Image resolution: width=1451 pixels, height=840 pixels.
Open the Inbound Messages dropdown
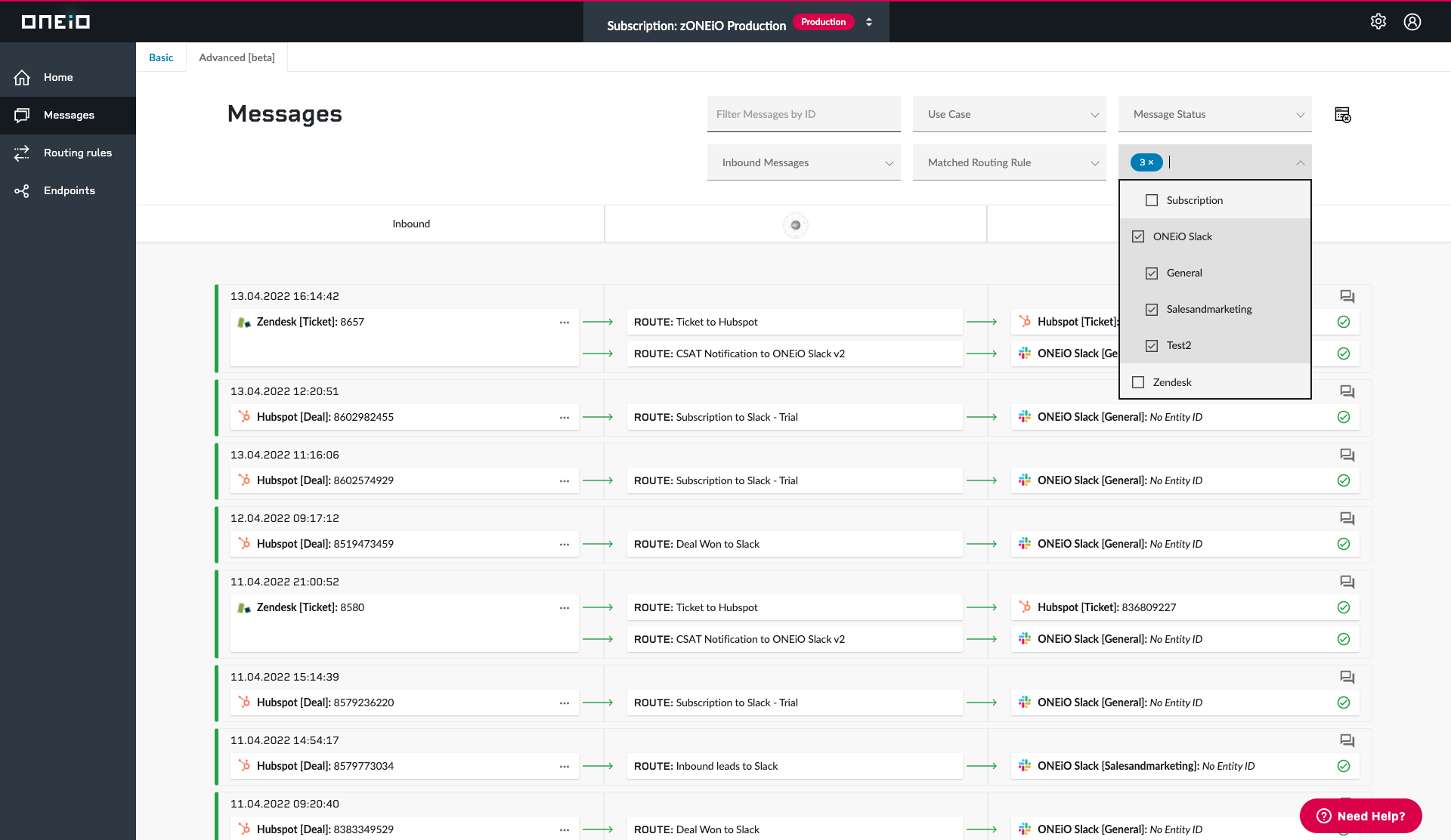pyautogui.click(x=804, y=162)
